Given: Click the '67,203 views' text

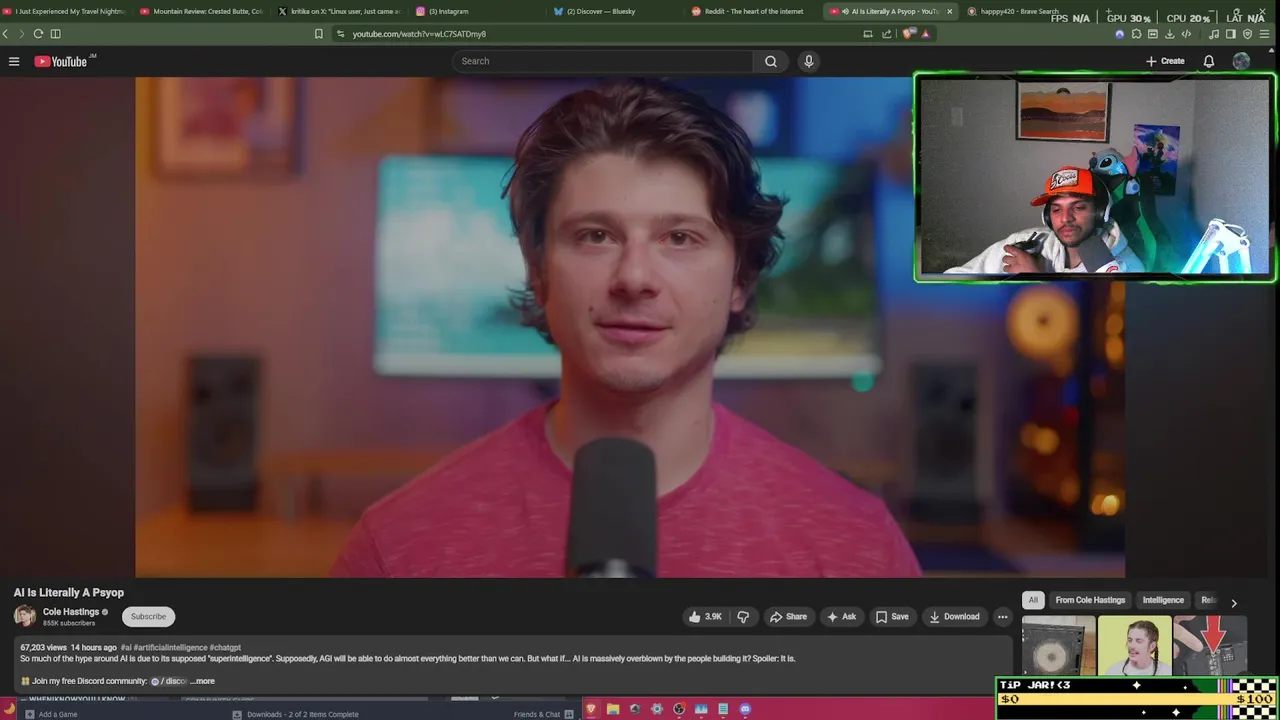Looking at the screenshot, I should click(43, 648).
